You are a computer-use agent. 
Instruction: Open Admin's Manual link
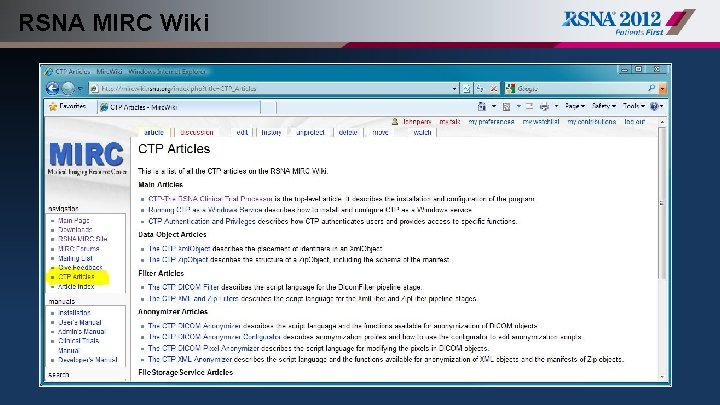[81, 331]
